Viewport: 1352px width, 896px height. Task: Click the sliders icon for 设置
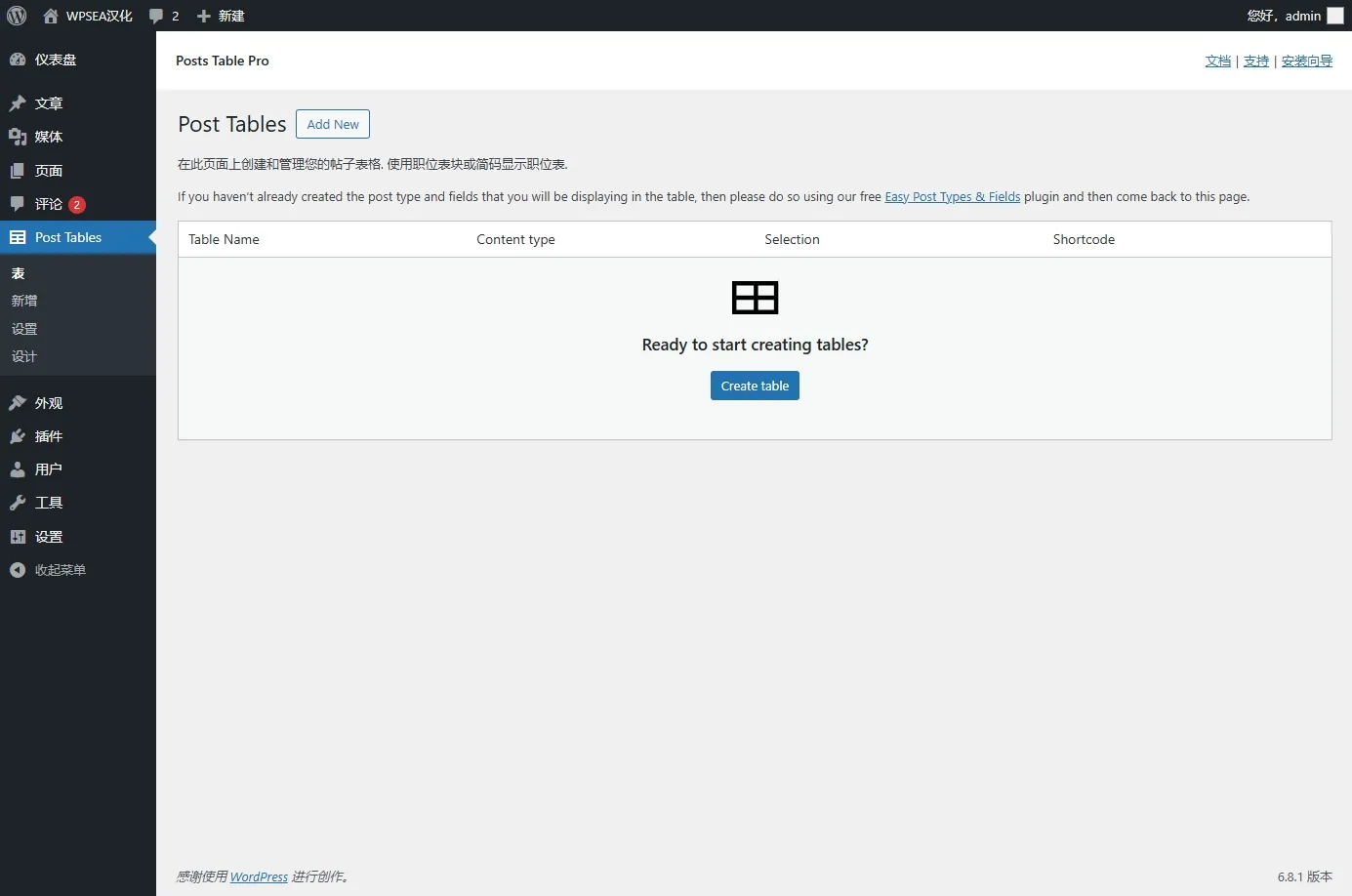18,537
